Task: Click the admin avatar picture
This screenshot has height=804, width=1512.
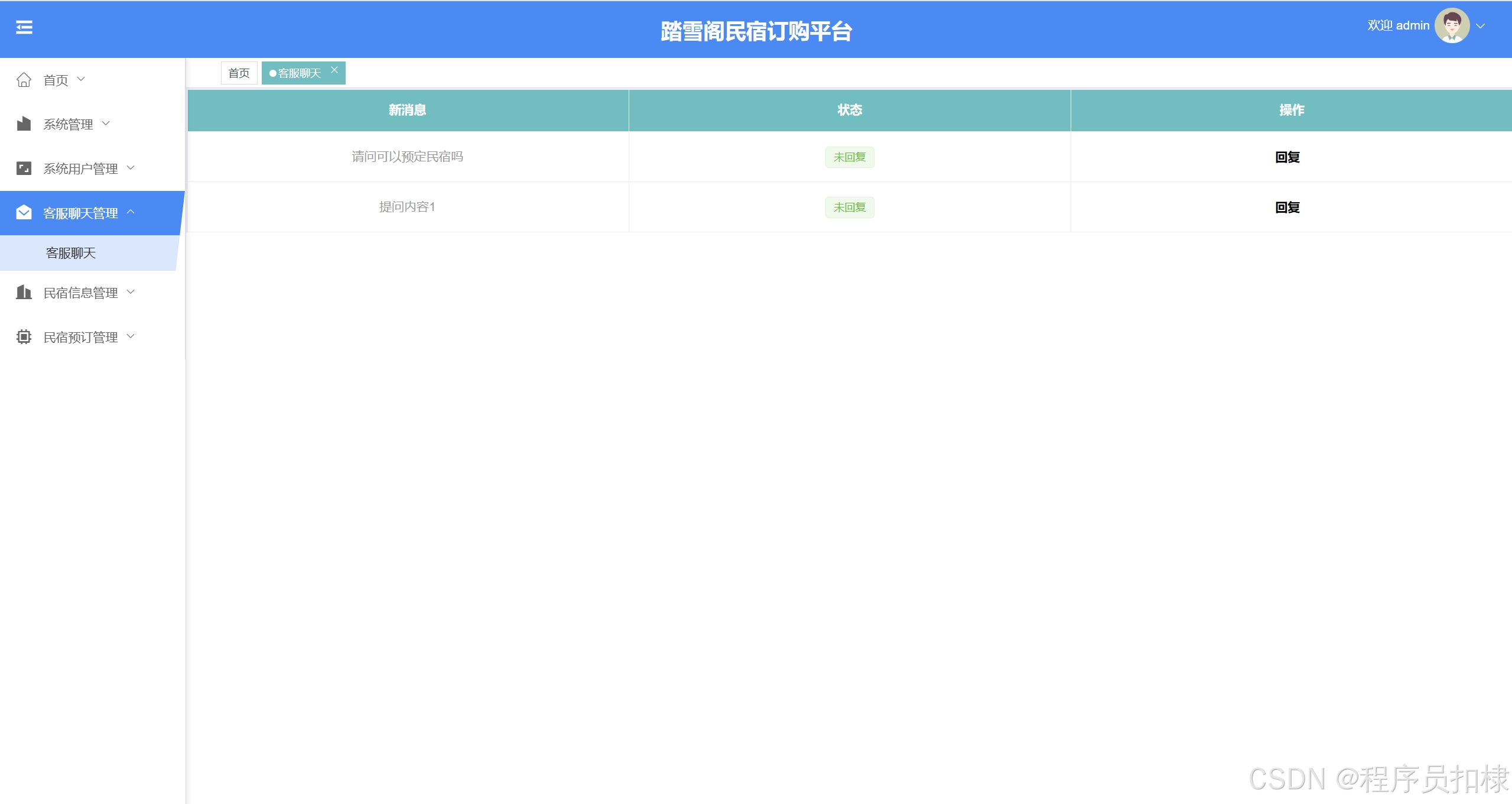Action: (x=1452, y=25)
